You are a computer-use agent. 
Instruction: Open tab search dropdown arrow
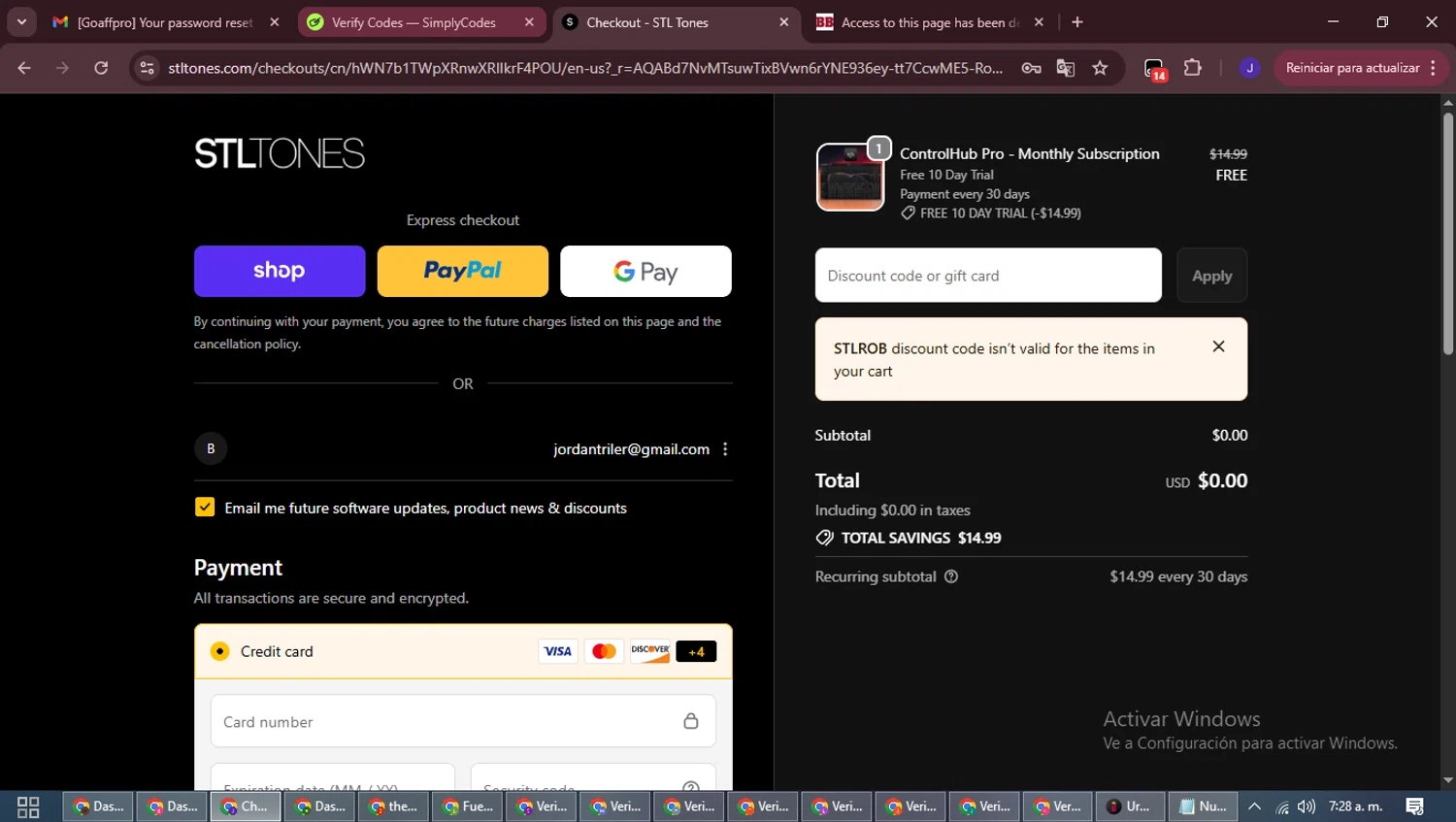tap(21, 22)
